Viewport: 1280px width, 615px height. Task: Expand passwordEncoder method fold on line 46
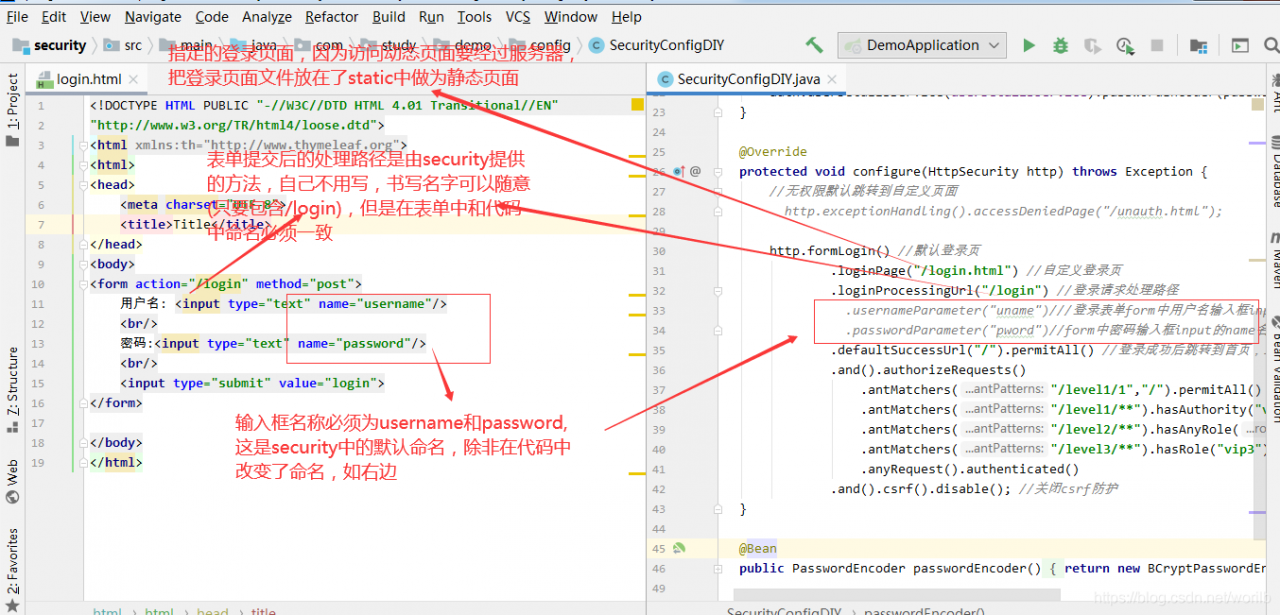point(720,568)
